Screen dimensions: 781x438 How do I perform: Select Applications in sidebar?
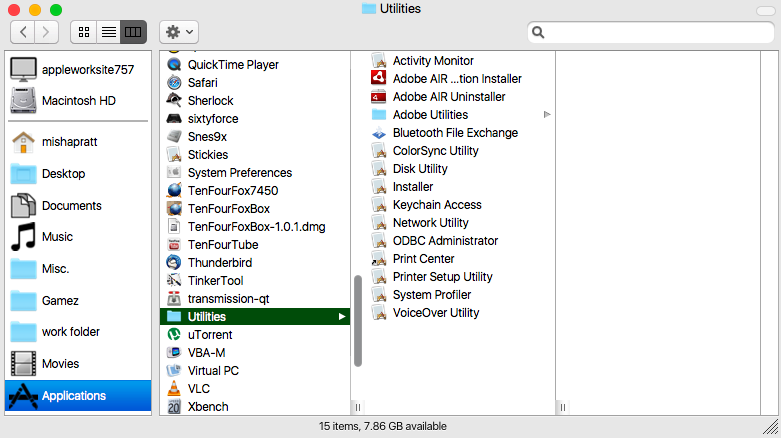pyautogui.click(x=78, y=396)
